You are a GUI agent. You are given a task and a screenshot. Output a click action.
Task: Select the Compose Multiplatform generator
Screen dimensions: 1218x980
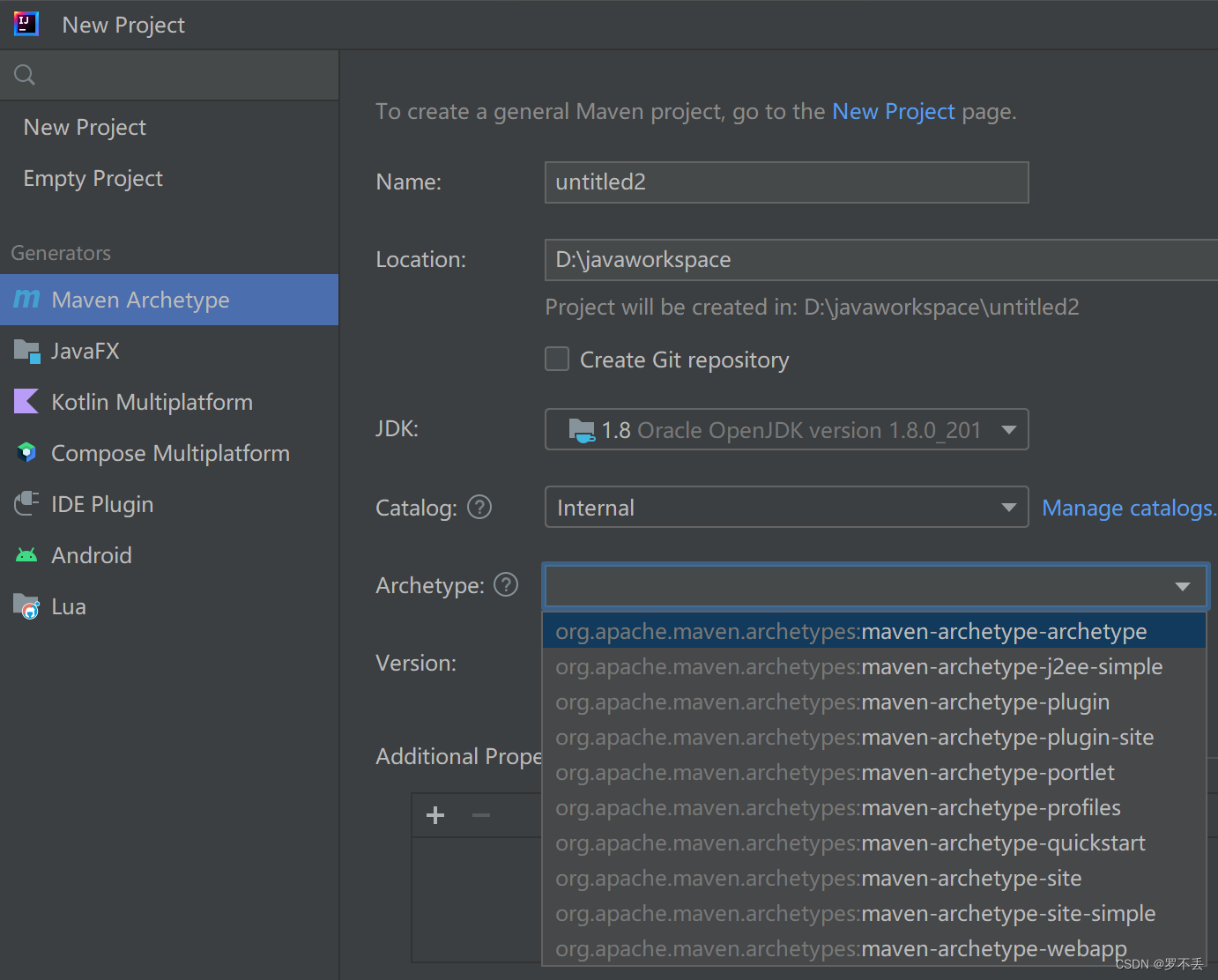[x=169, y=453]
